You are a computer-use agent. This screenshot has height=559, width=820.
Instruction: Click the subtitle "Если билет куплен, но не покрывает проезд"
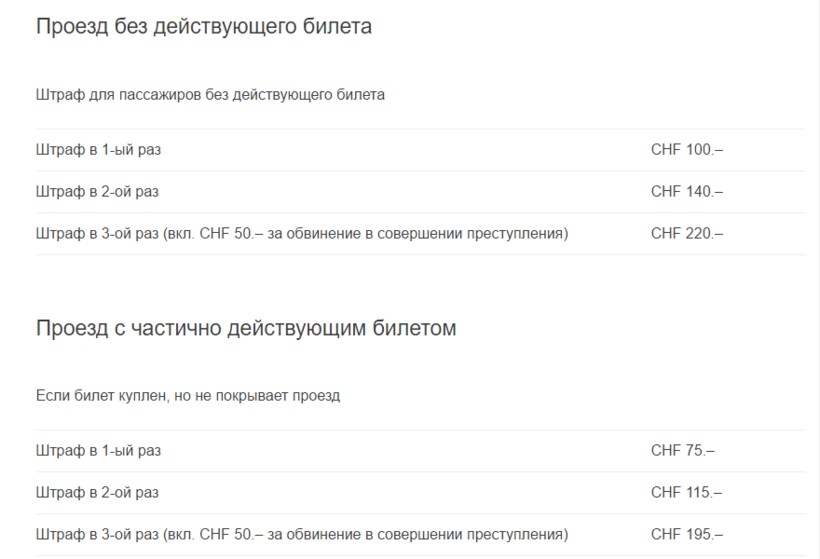coord(188,396)
